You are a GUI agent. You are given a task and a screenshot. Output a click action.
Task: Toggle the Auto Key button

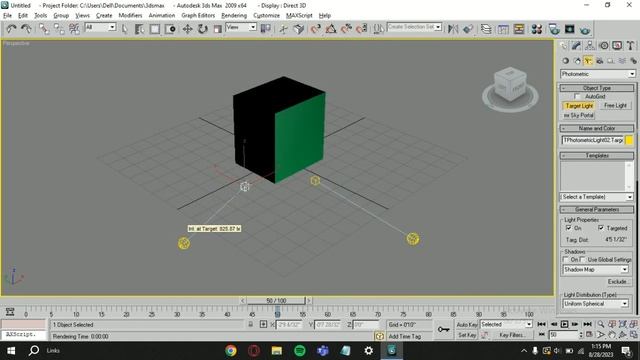[467, 324]
